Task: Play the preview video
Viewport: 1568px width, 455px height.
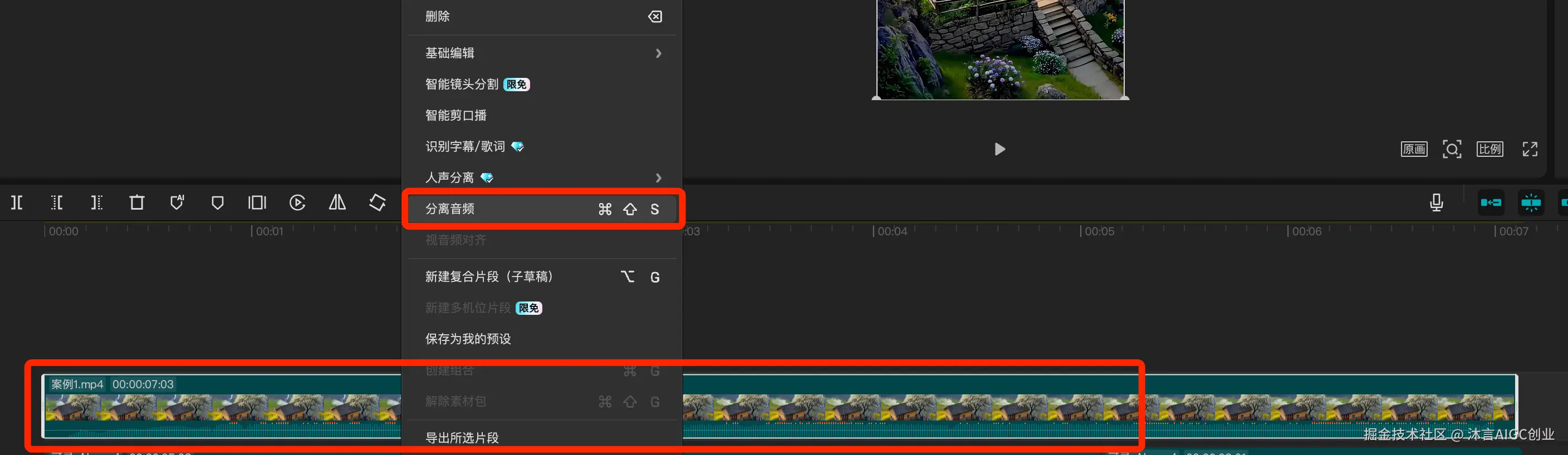Action: click(x=999, y=149)
